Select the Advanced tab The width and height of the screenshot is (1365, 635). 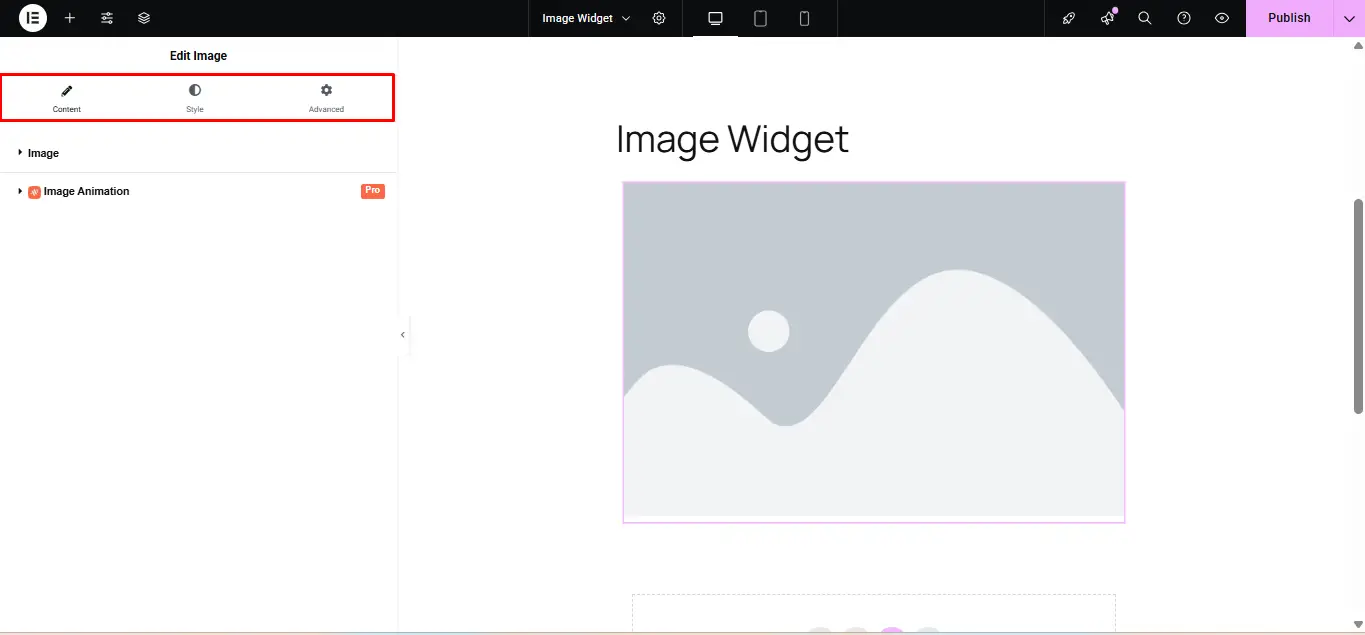click(326, 98)
